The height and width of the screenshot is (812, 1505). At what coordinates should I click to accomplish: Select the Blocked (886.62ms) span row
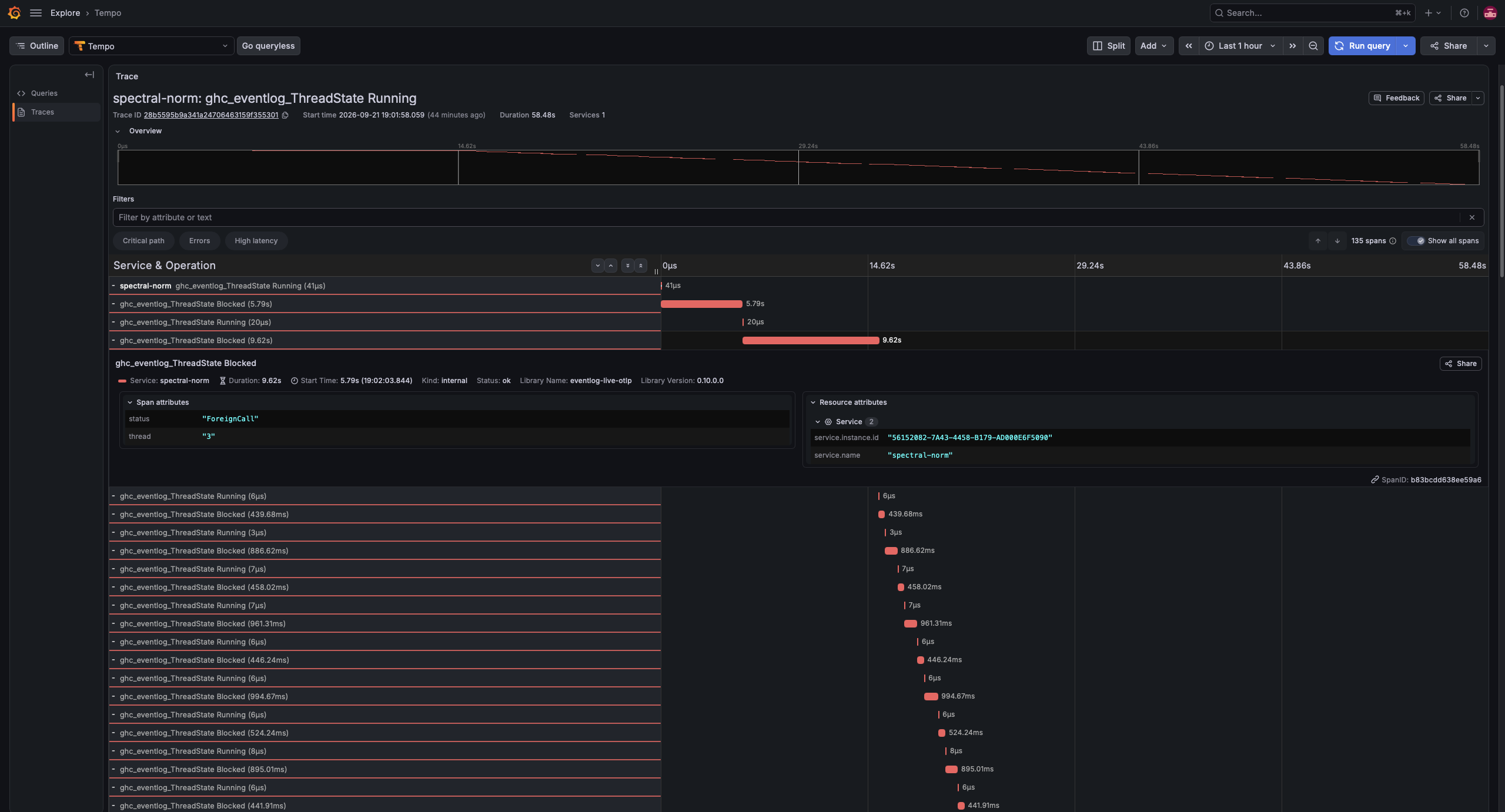point(385,551)
